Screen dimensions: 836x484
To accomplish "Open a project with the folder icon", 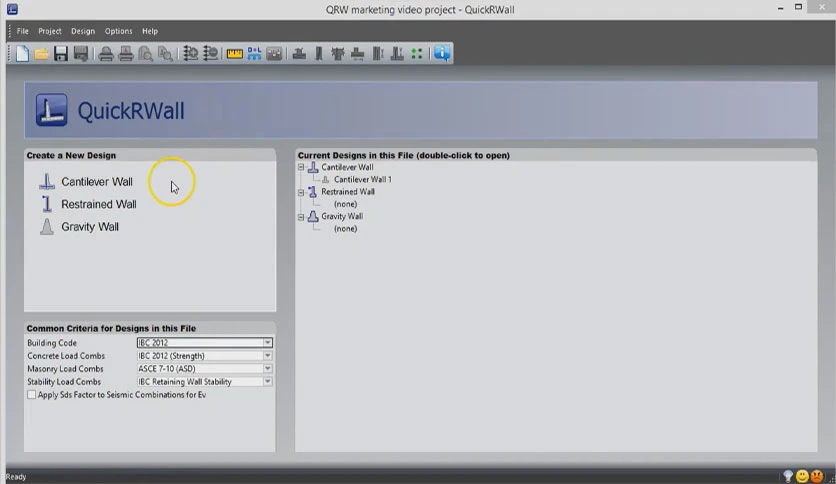I will coord(42,53).
